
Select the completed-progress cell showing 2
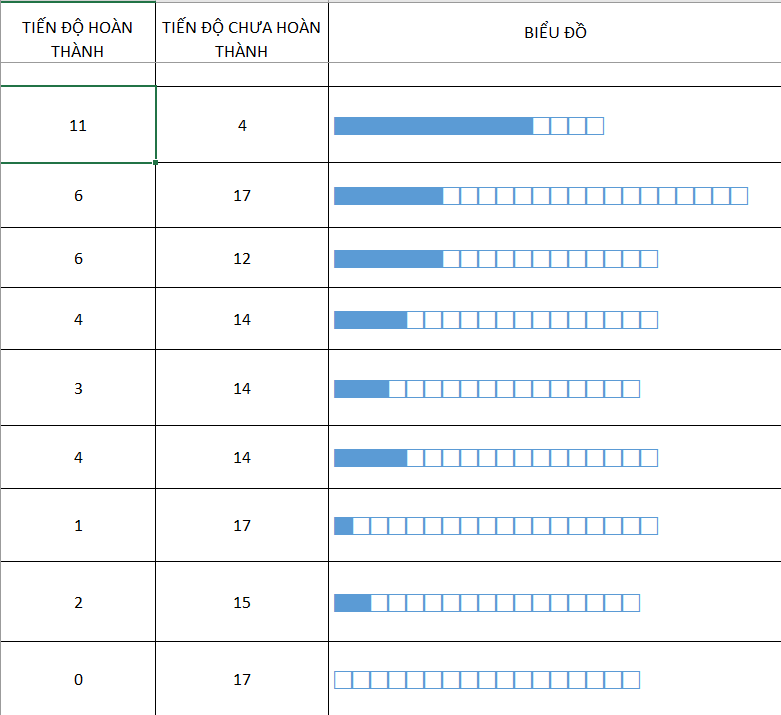pyautogui.click(x=78, y=603)
